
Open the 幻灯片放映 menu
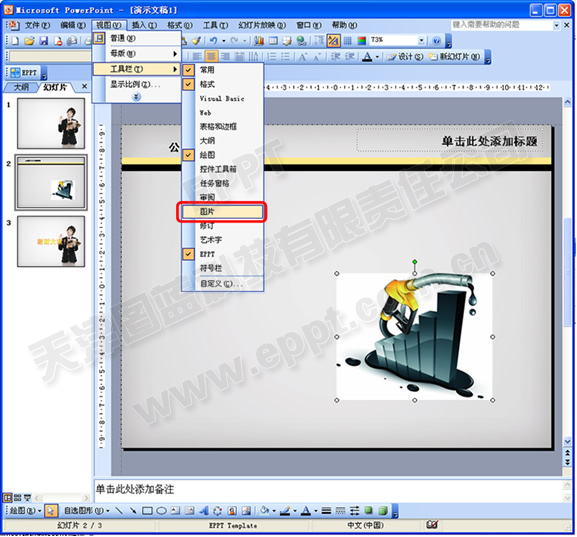tap(262, 25)
